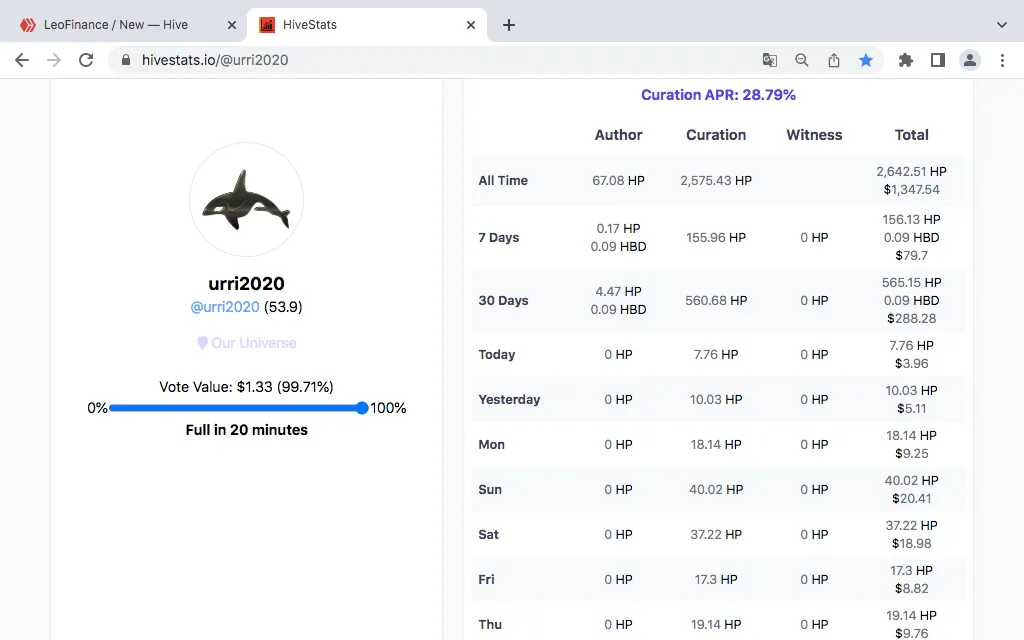Click the 155.96 HP curation value
Viewport: 1024px width, 640px height.
pos(716,237)
